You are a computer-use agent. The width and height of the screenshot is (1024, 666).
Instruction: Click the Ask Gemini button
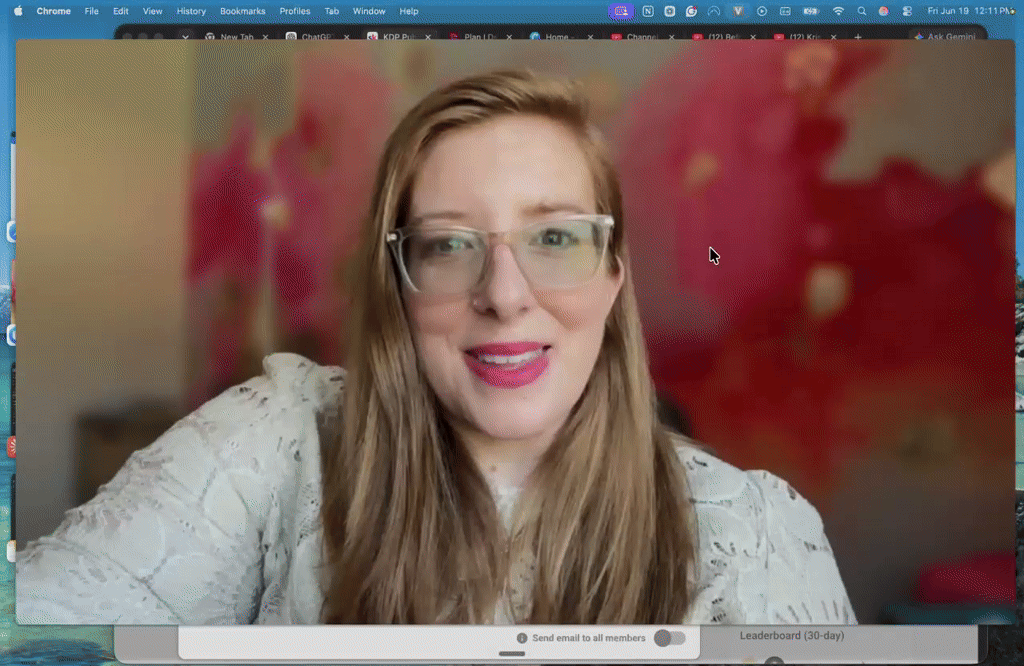point(945,37)
